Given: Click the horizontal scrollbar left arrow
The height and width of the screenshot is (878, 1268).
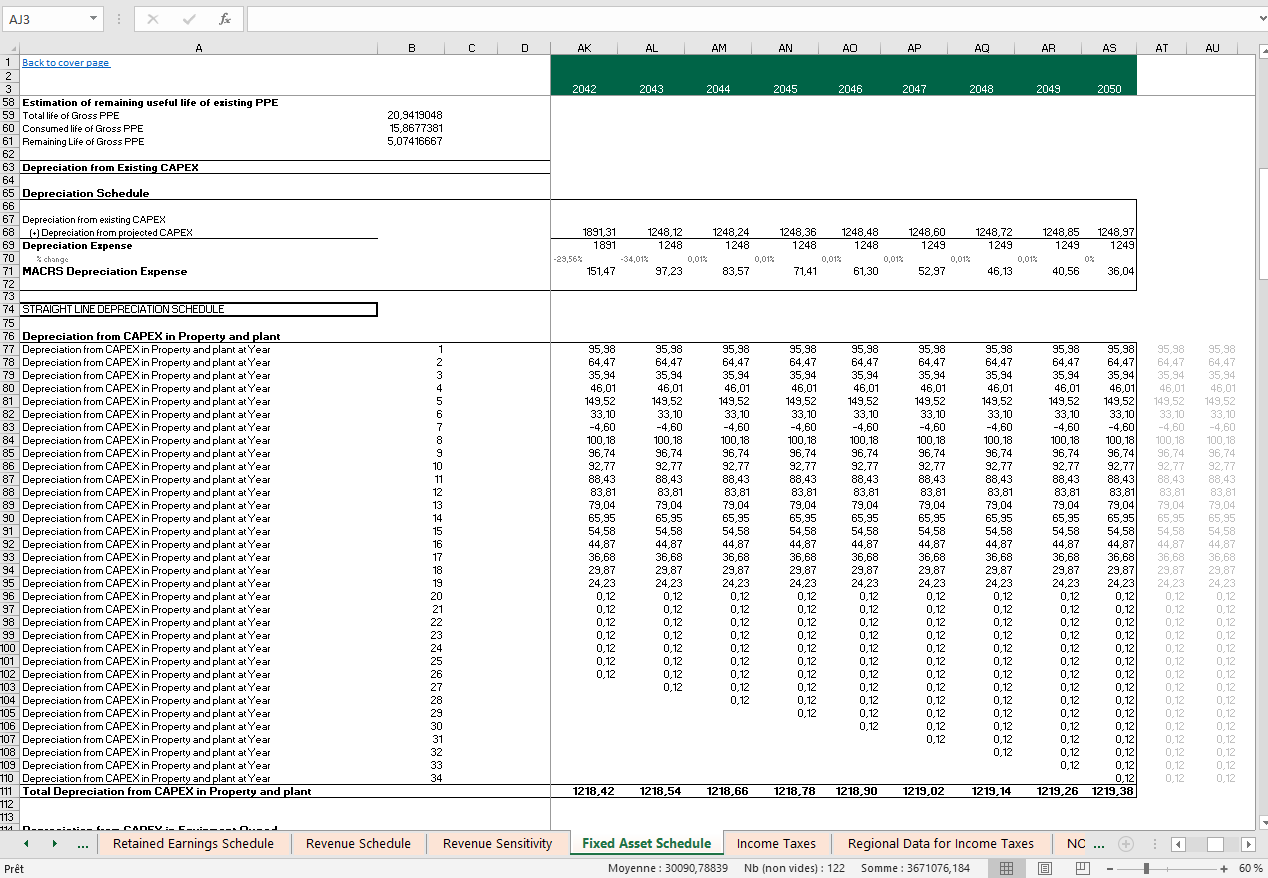Looking at the screenshot, I should click(x=1181, y=844).
